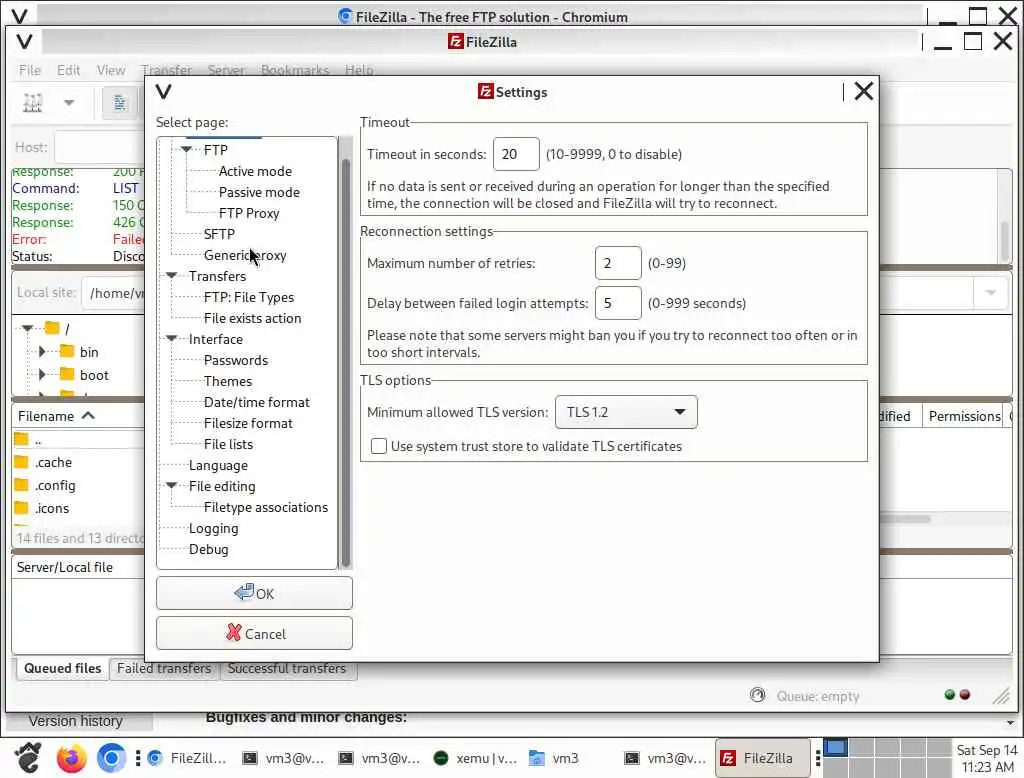Screen dimensions: 1024x778
Task: Sort local files by Filename column
Action: tap(56, 416)
